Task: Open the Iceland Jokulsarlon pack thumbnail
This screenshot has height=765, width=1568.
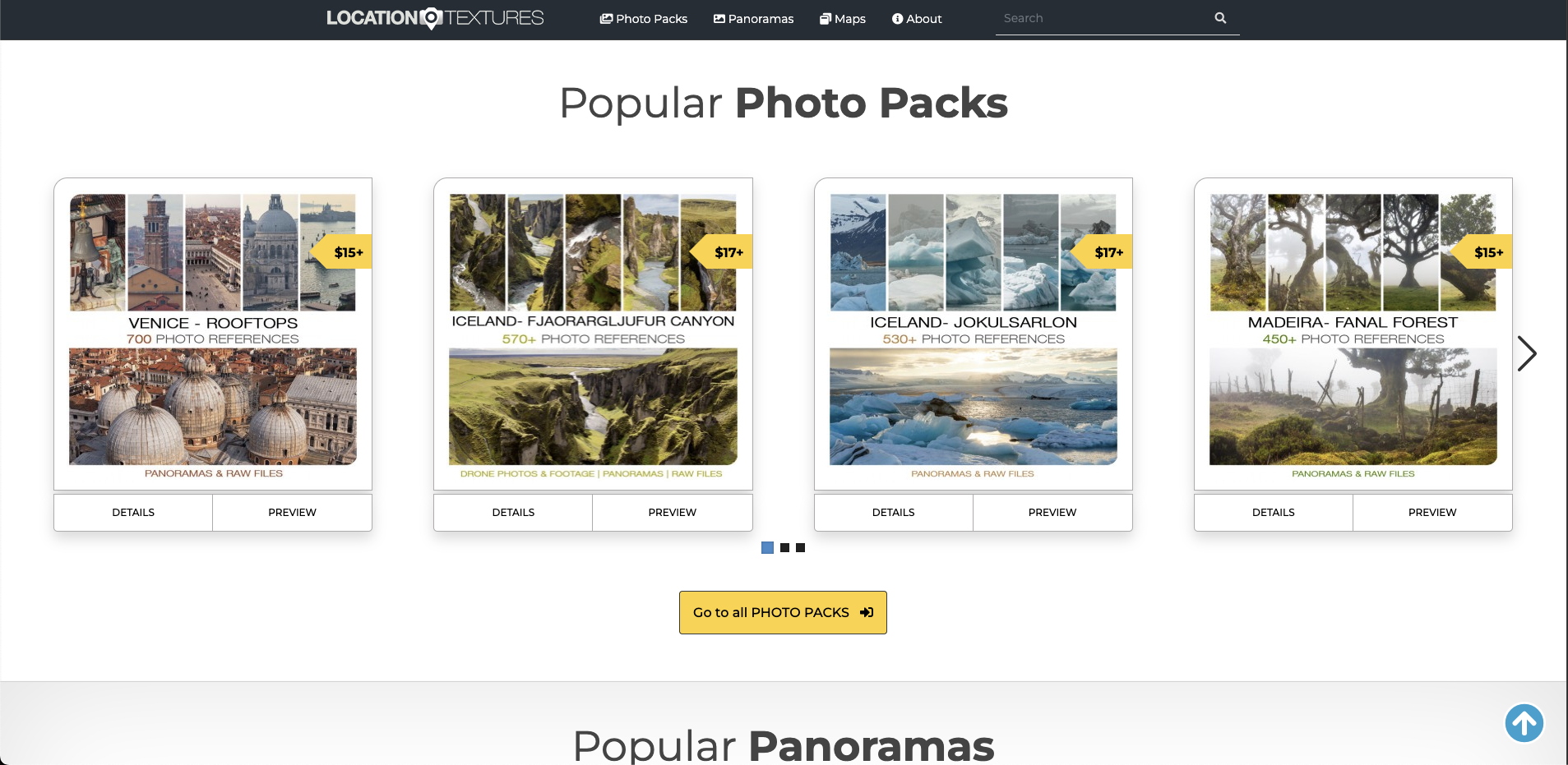Action: [974, 334]
